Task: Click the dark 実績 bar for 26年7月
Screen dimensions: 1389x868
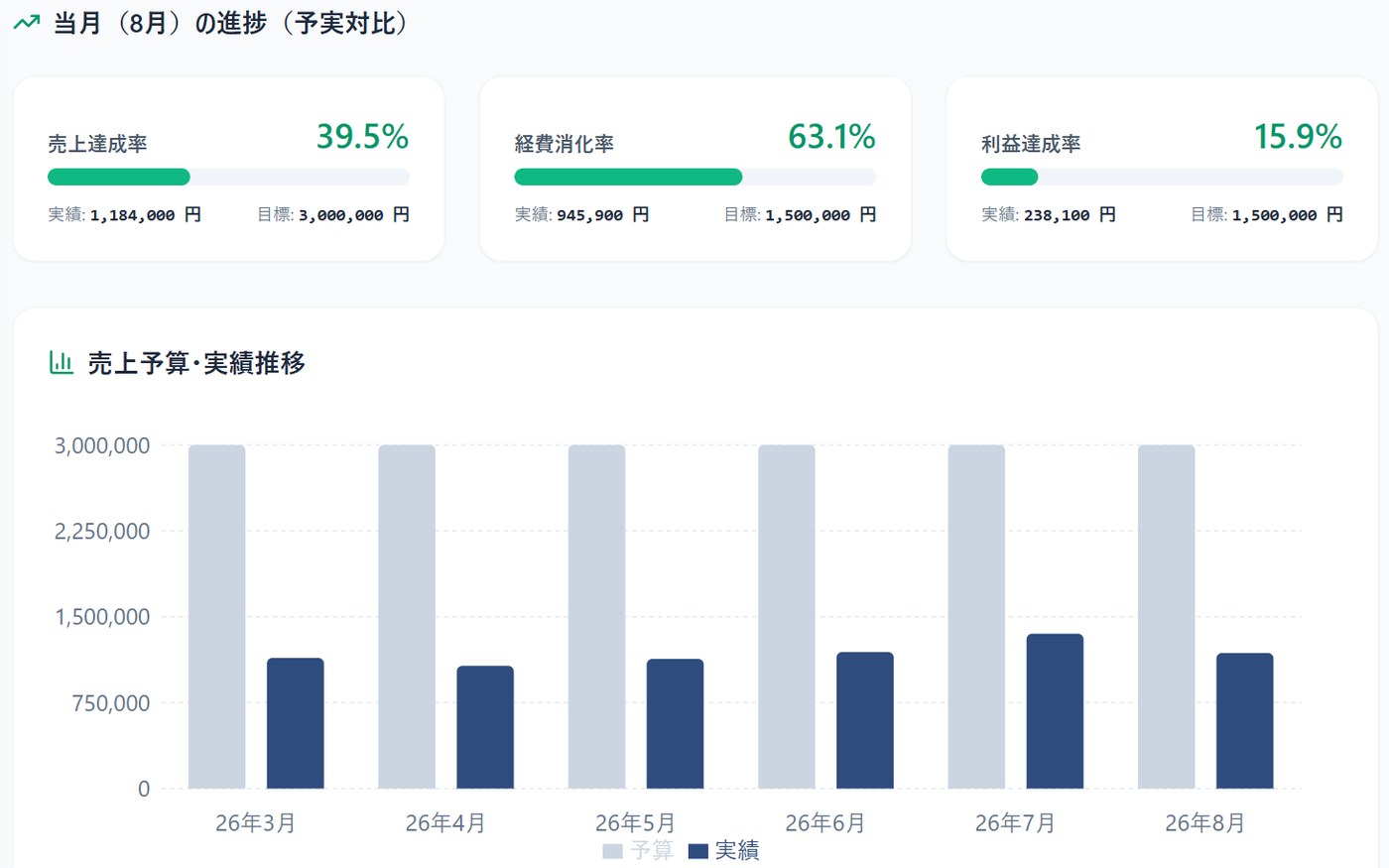Action: [x=1055, y=711]
